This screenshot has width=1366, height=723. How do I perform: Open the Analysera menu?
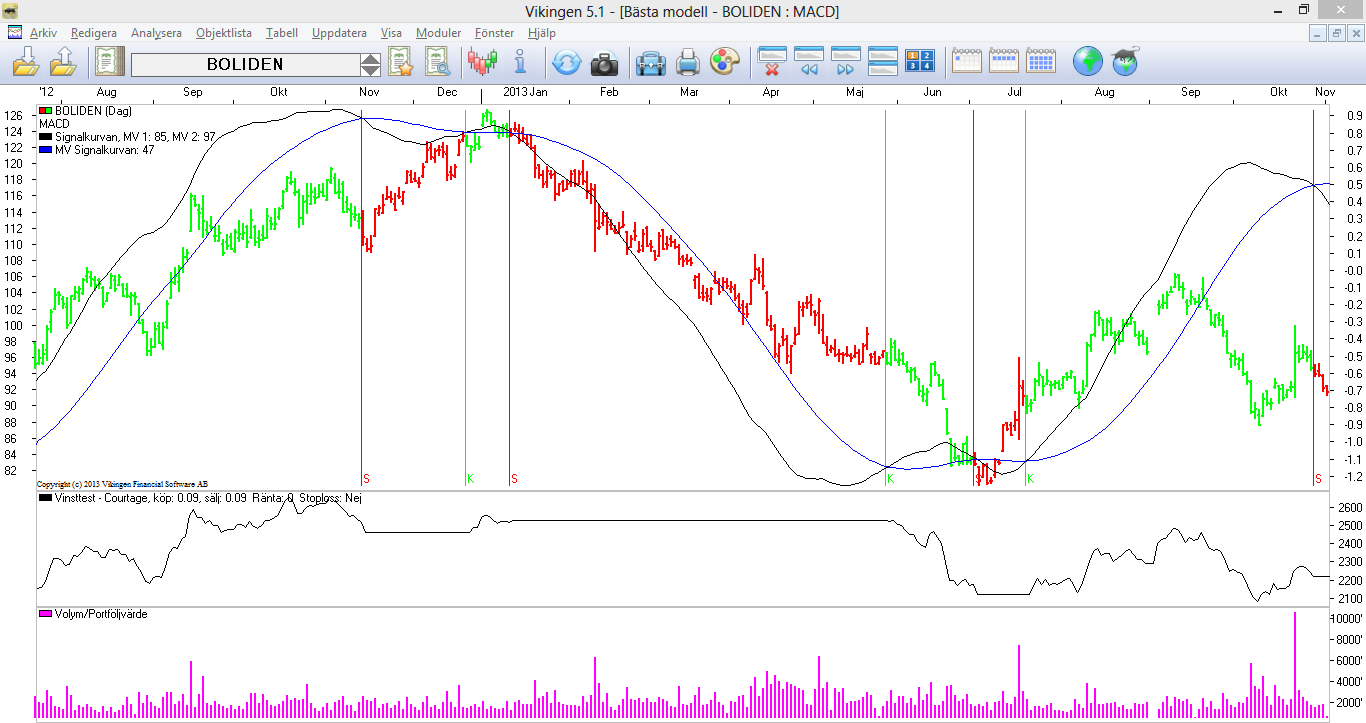[x=156, y=33]
